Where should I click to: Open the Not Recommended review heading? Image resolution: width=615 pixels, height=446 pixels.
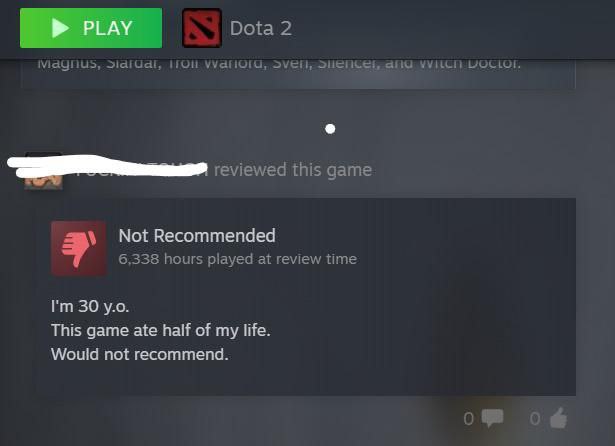click(197, 236)
